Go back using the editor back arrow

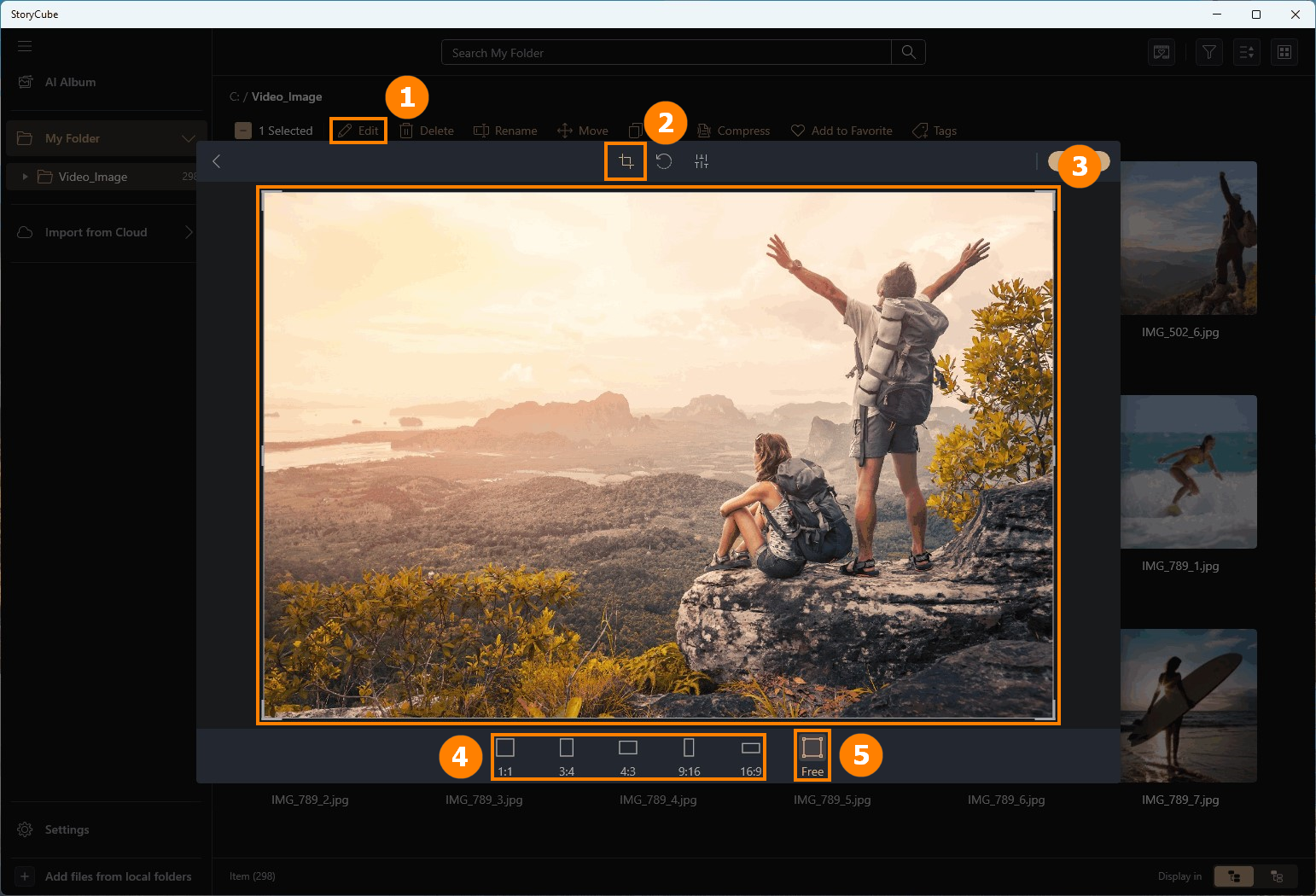217,161
